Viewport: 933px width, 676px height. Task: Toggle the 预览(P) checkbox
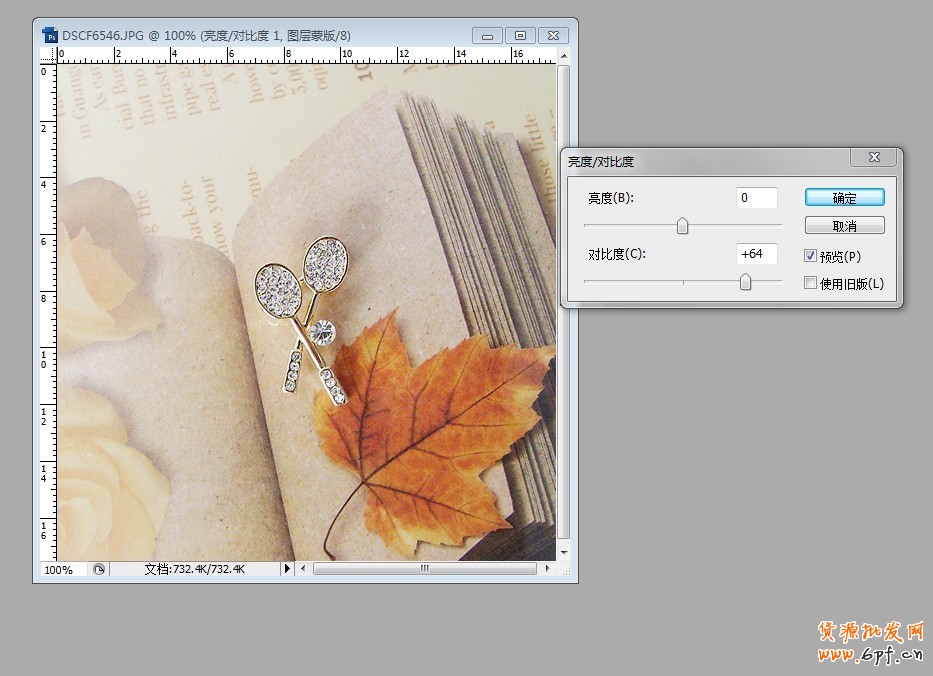pyautogui.click(x=811, y=256)
